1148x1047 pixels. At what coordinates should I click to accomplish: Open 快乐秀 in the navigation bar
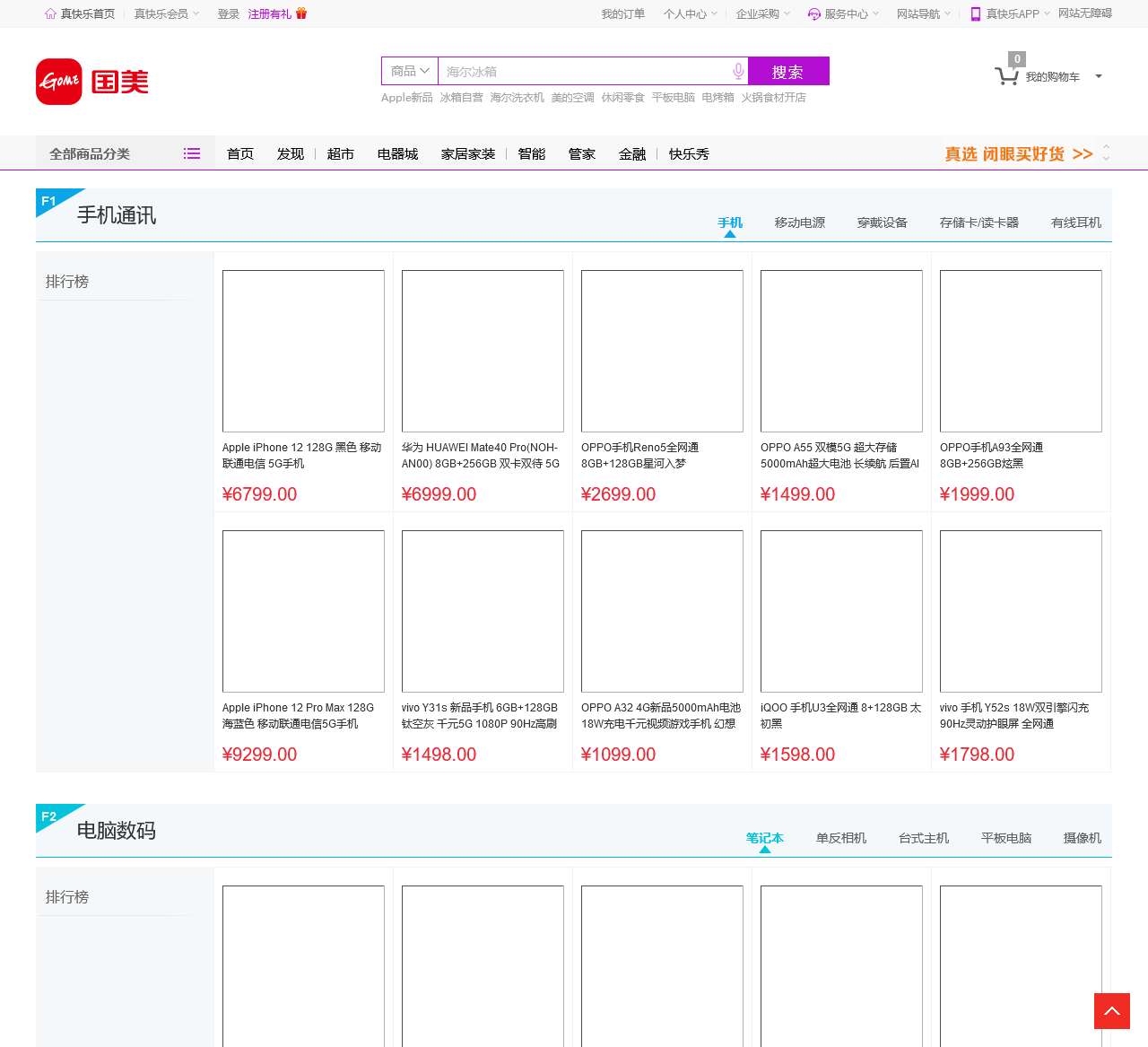tap(689, 153)
